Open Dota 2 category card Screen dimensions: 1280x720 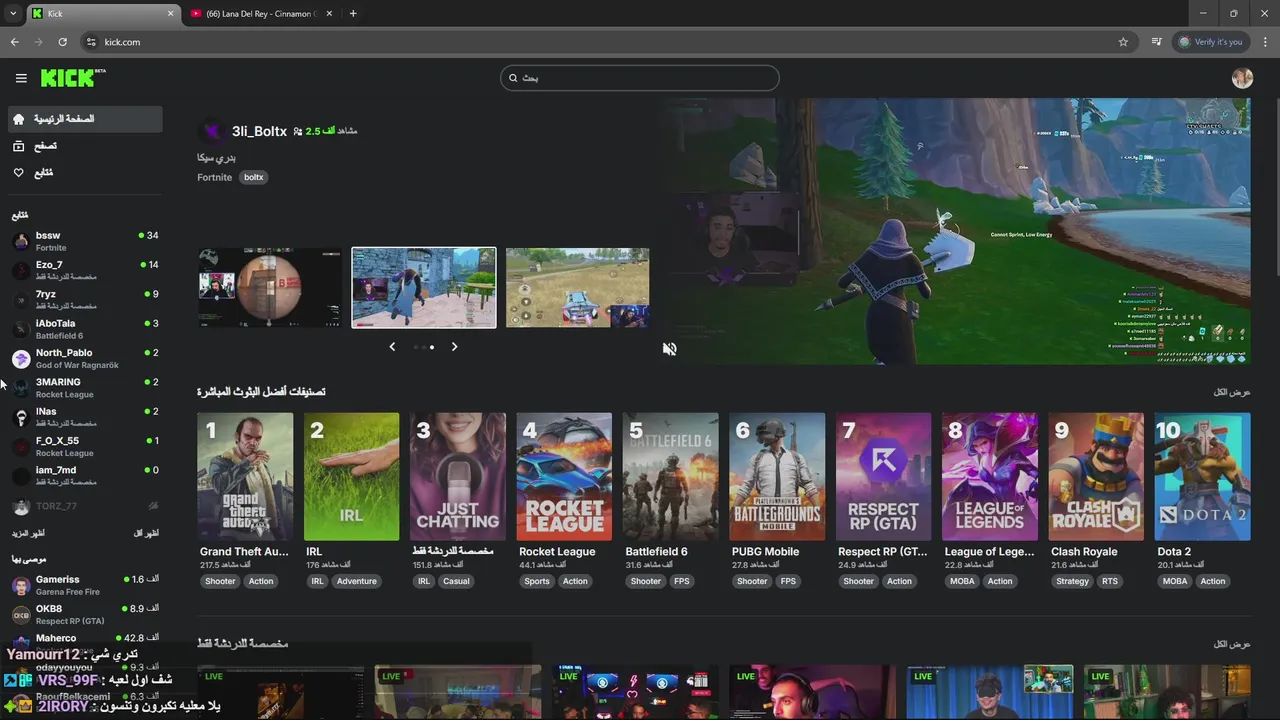pyautogui.click(x=1203, y=477)
